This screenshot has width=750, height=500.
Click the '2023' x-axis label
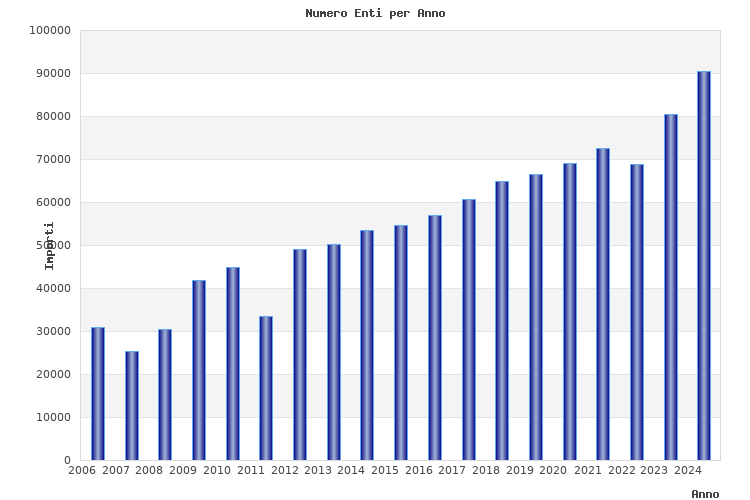click(654, 470)
